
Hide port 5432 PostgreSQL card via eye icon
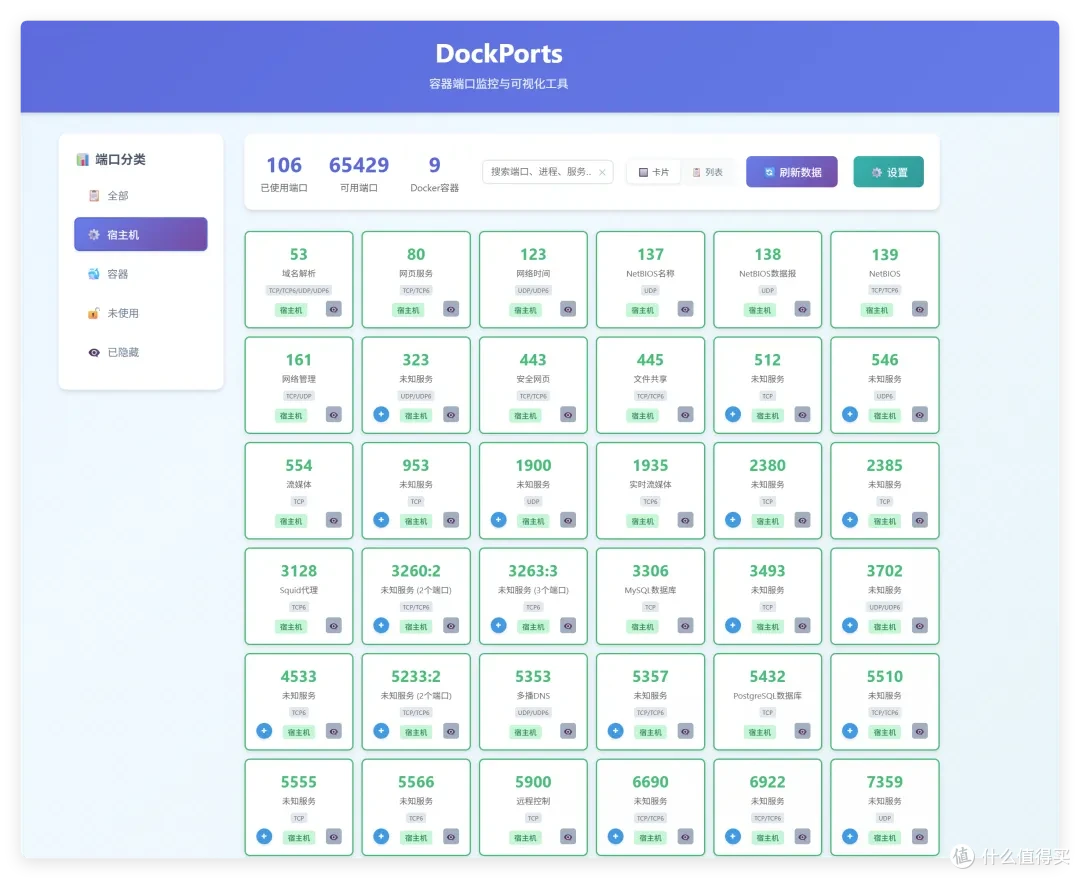tap(802, 731)
